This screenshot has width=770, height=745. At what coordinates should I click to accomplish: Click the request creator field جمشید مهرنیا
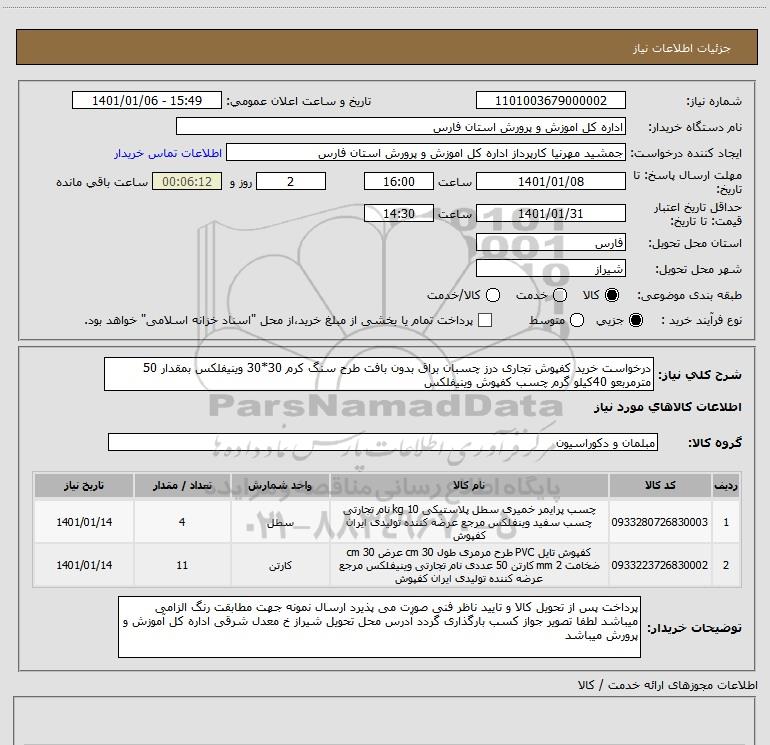point(426,153)
